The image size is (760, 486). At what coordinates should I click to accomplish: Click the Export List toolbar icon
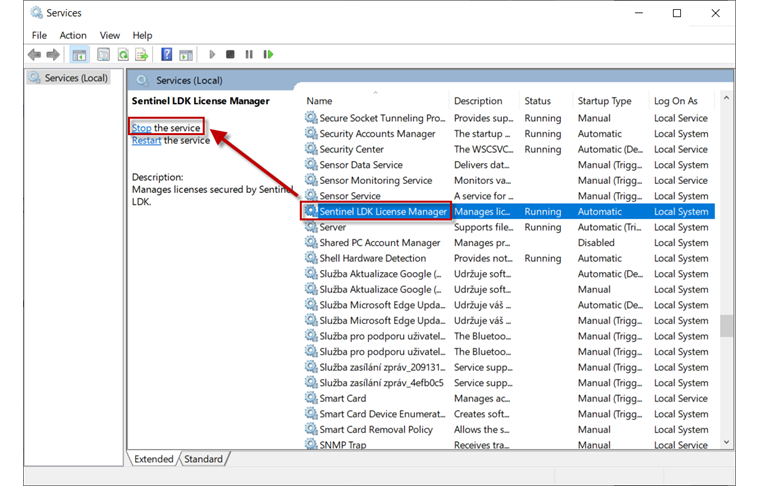(x=142, y=55)
